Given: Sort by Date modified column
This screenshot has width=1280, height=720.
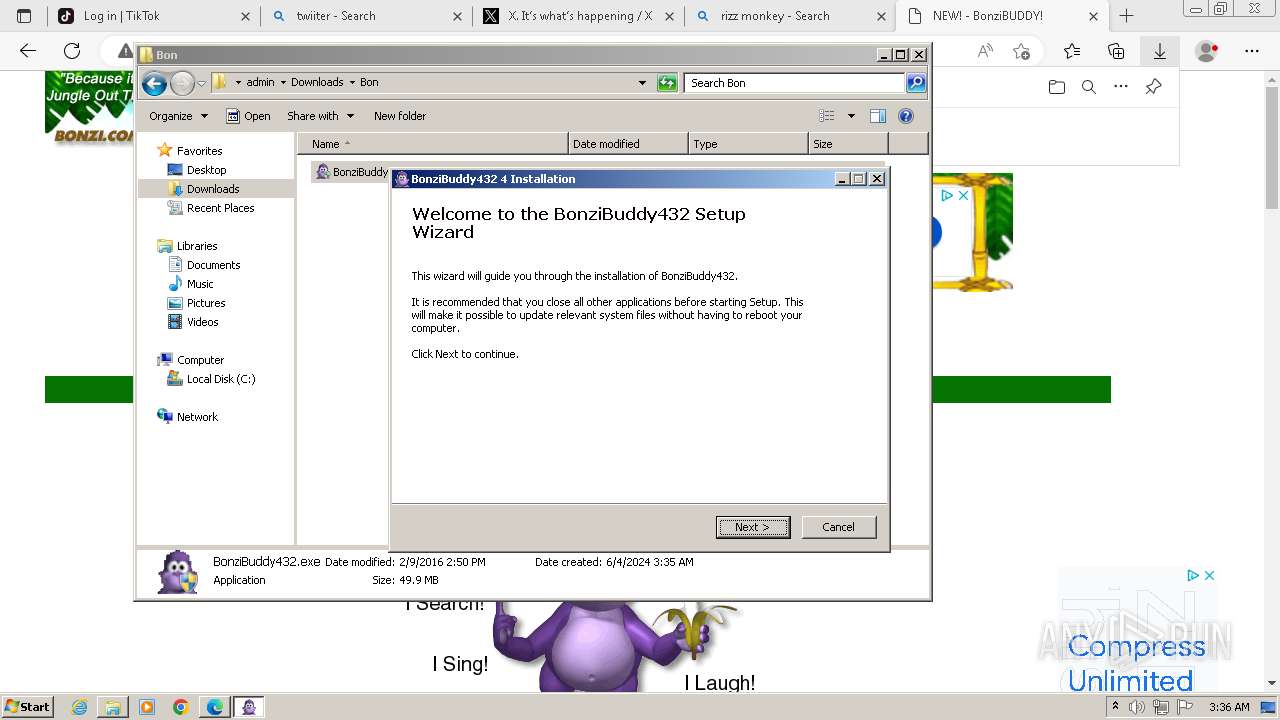Looking at the screenshot, I should click(628, 144).
